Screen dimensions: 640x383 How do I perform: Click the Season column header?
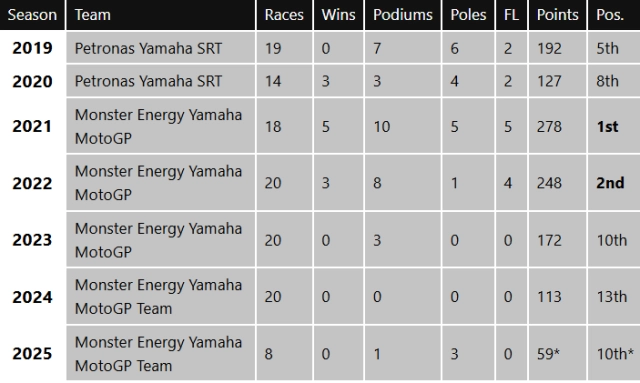32,15
